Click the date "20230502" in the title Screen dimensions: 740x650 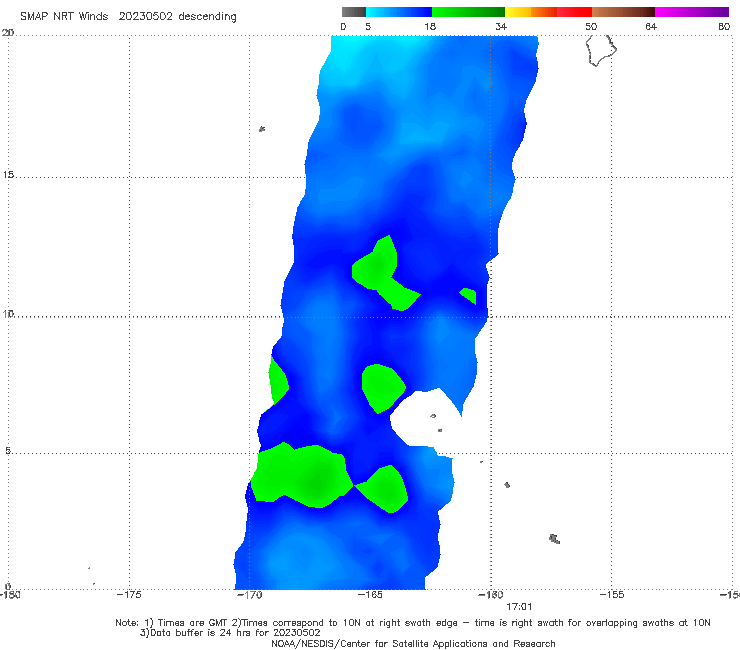(145, 16)
